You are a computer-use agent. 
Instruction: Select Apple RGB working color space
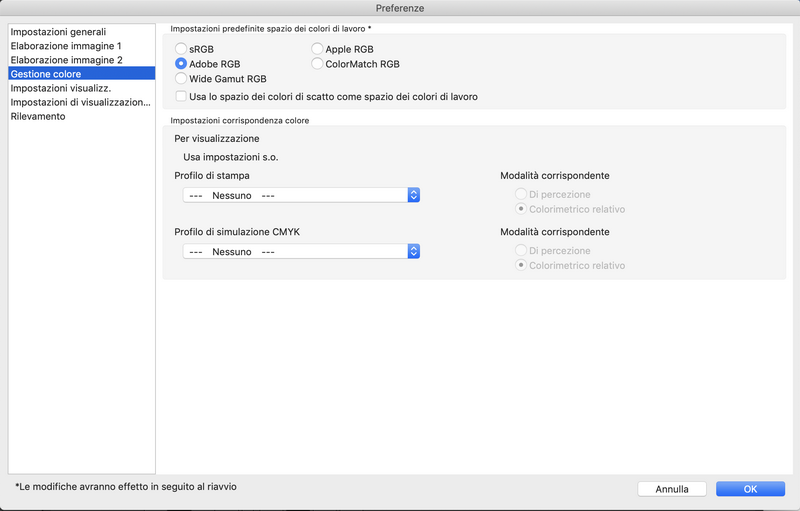click(x=317, y=48)
